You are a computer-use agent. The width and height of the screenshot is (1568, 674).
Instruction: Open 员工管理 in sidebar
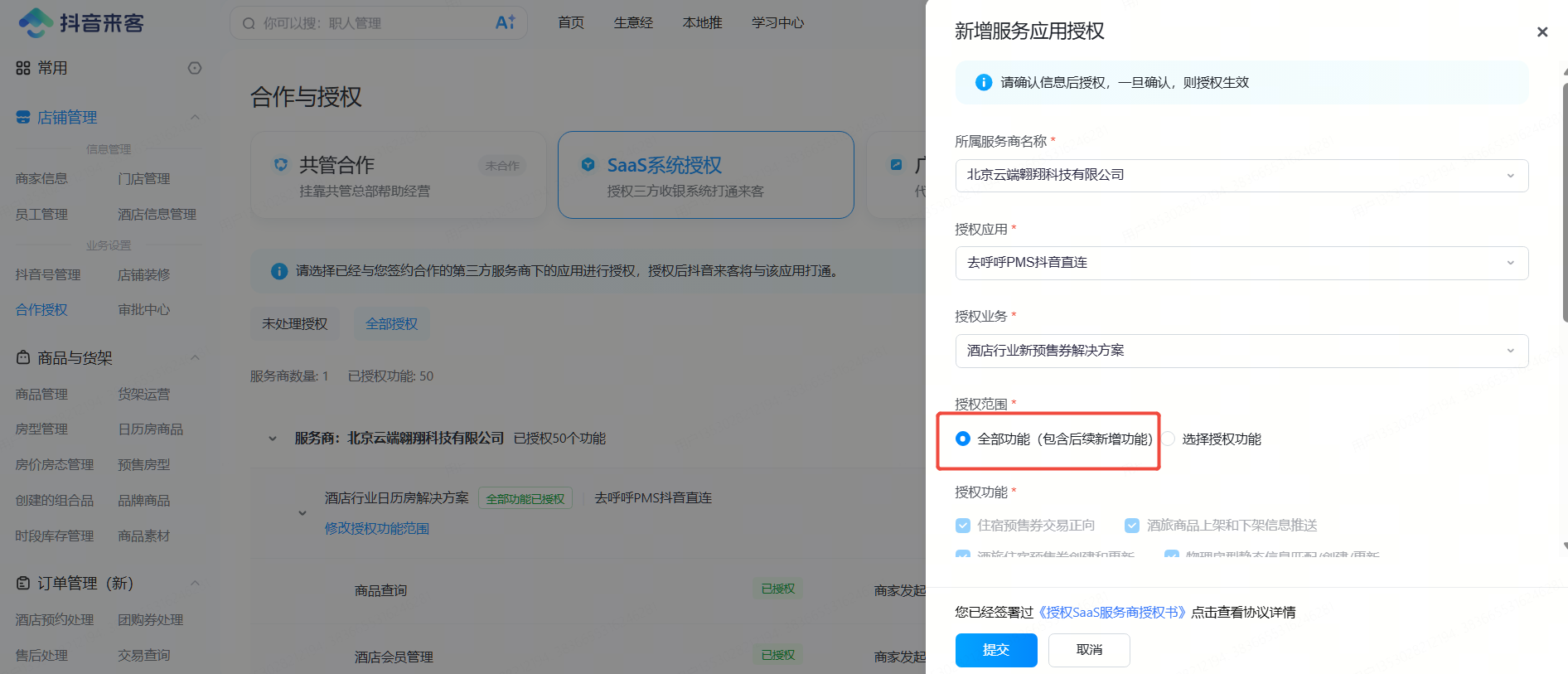coord(41,214)
